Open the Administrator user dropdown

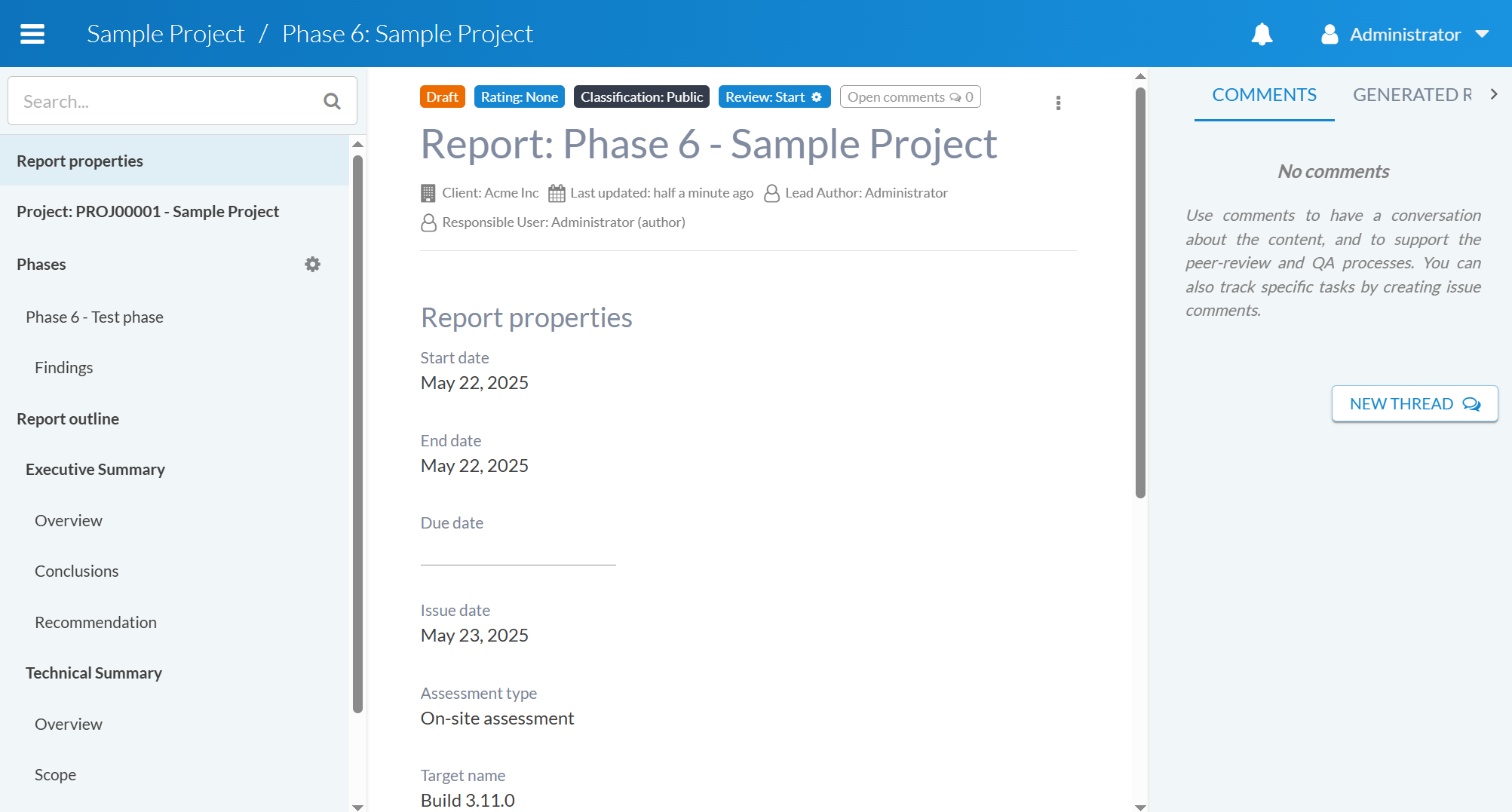point(1404,34)
